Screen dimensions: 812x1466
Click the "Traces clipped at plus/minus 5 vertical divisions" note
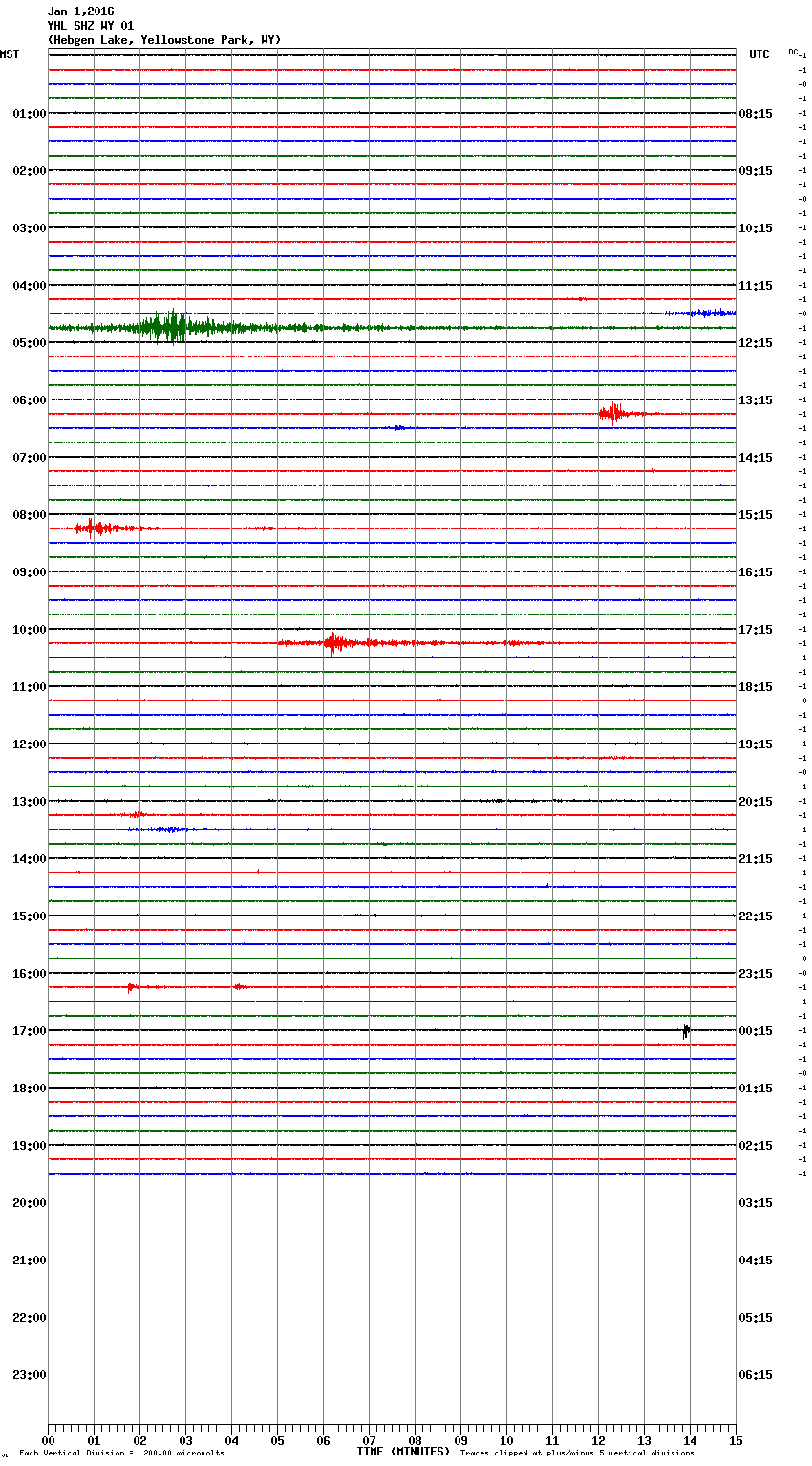click(x=577, y=1453)
